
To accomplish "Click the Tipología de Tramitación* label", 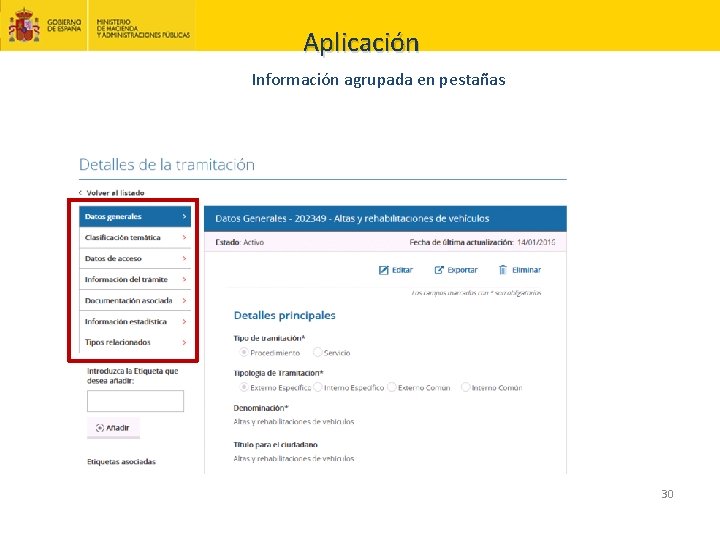I will coord(278,373).
